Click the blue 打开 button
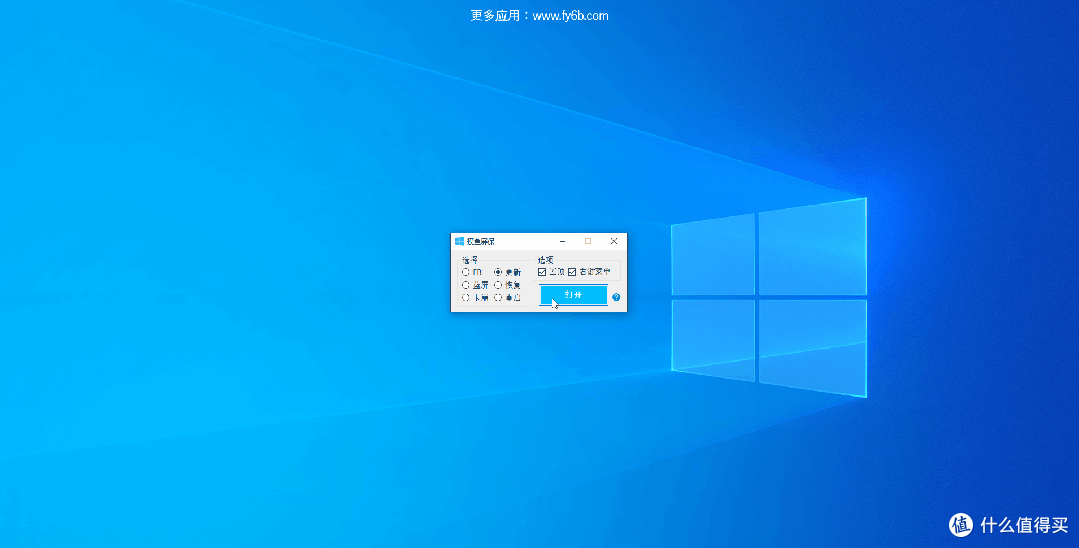Viewport: 1079px width, 548px height. click(573, 295)
